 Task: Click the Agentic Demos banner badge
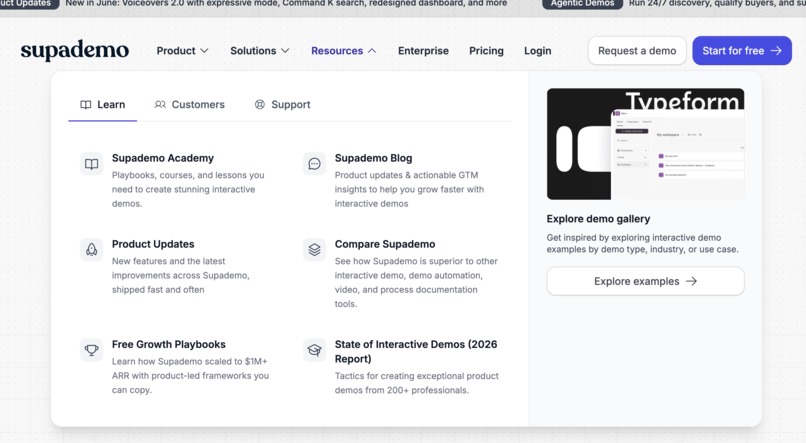coord(582,4)
